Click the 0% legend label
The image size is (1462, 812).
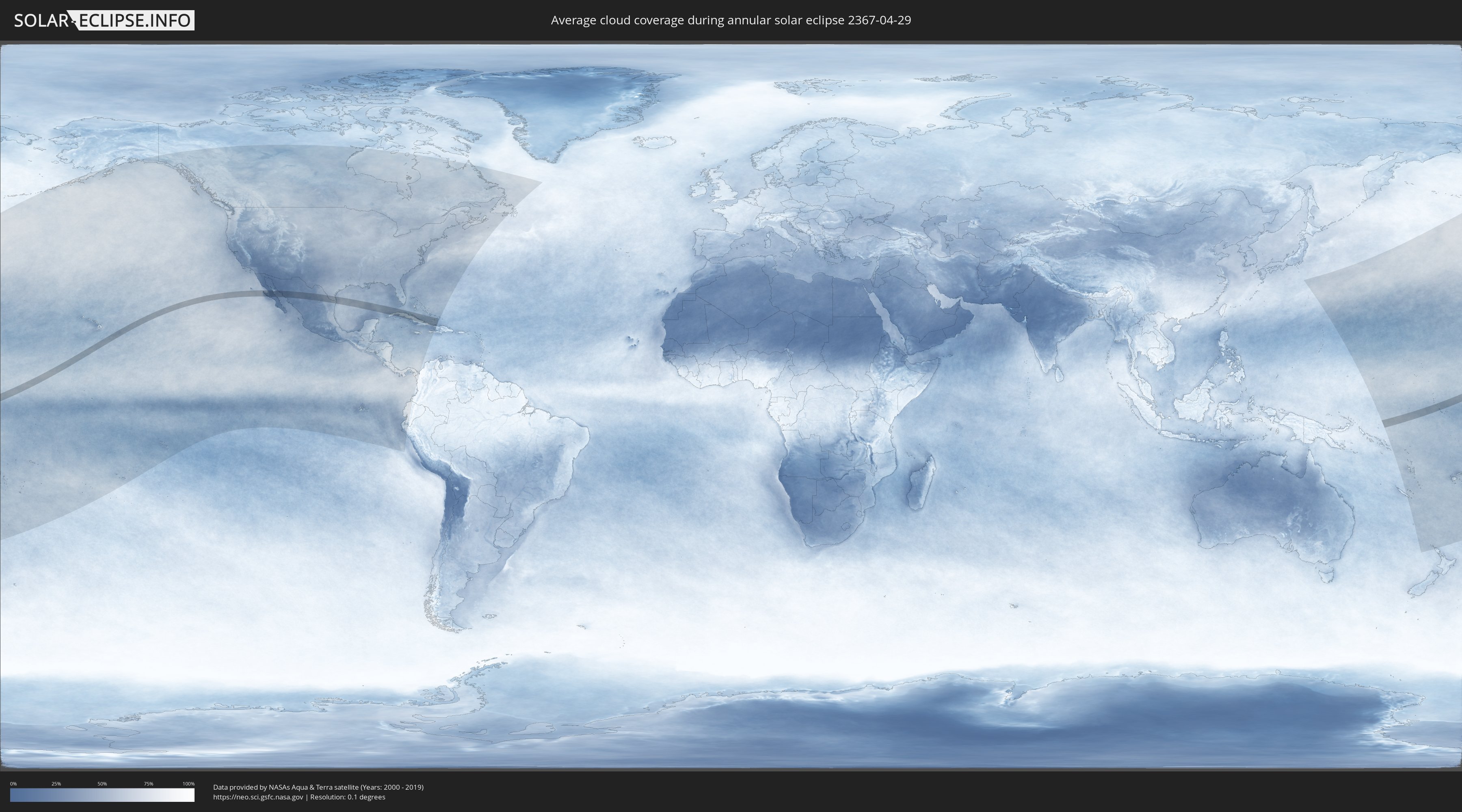[13, 784]
